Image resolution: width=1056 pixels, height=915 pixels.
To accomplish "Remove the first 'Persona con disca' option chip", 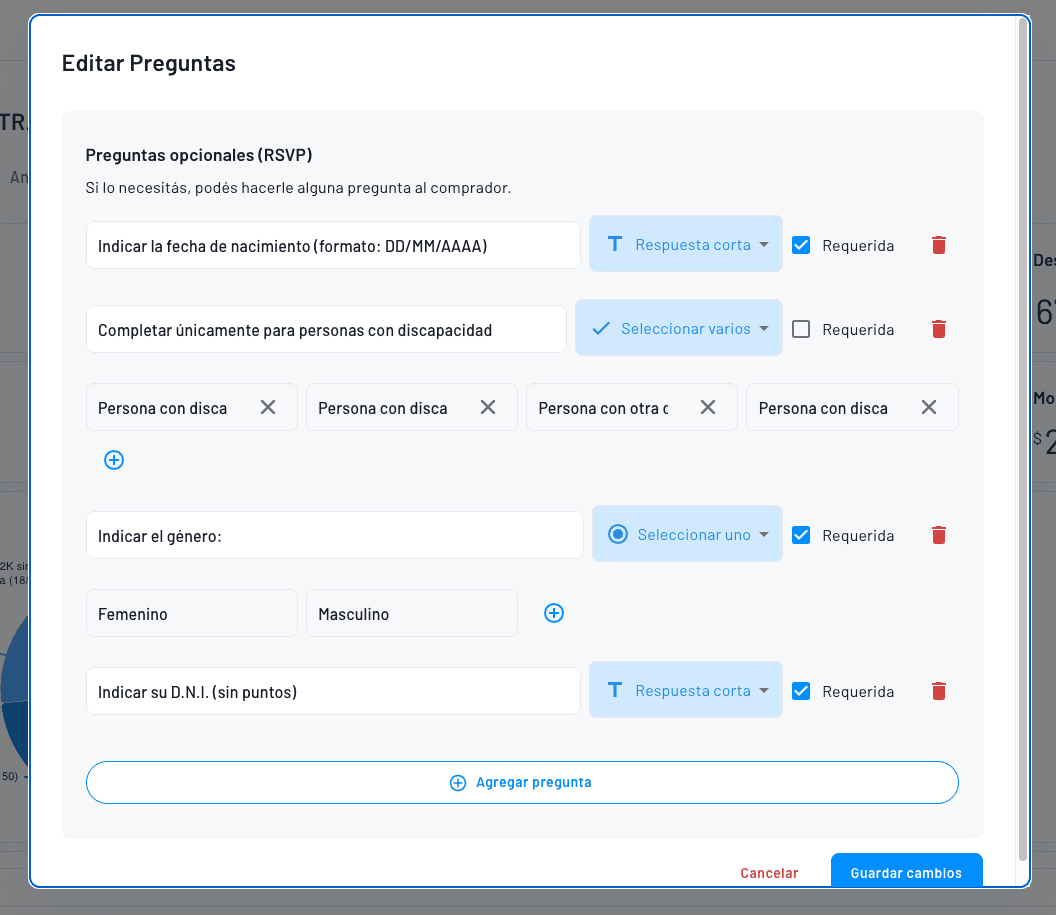I will [x=267, y=407].
